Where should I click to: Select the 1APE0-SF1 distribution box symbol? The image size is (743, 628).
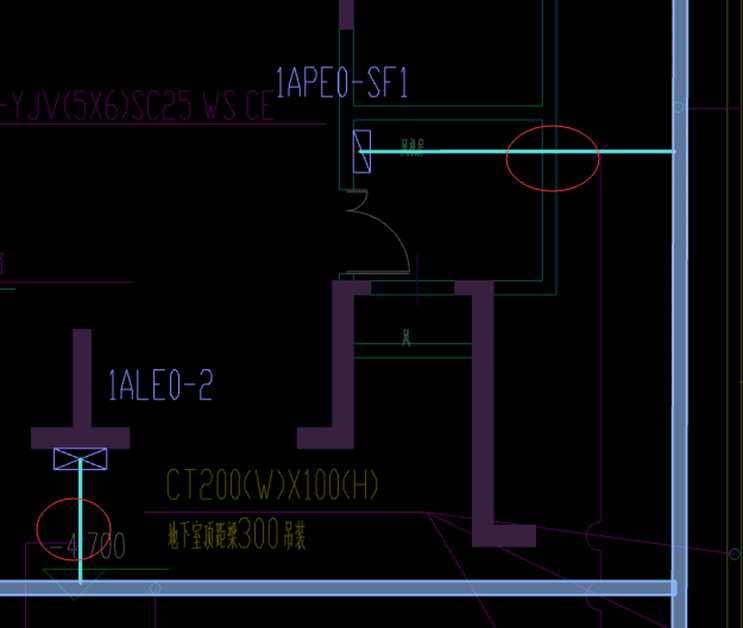coord(361,151)
